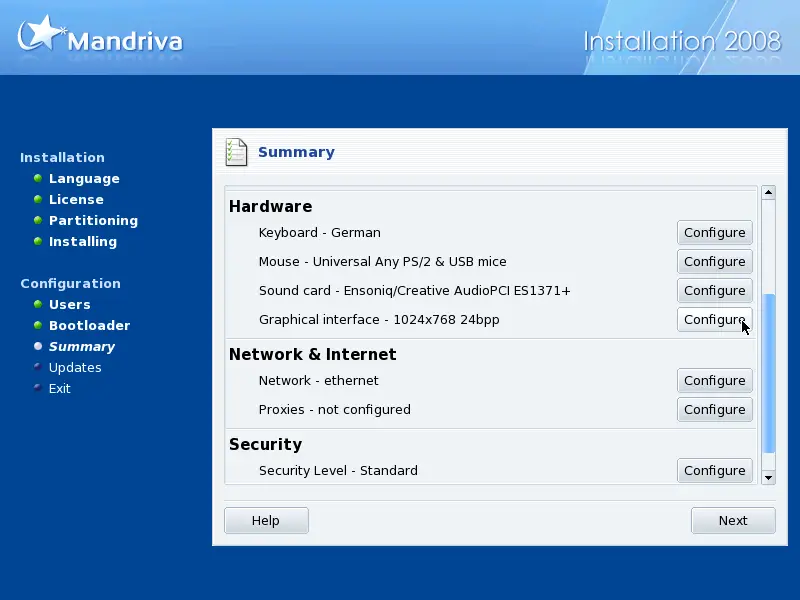Configure the Sound card Ensoniq AudioPCI

[714, 291]
